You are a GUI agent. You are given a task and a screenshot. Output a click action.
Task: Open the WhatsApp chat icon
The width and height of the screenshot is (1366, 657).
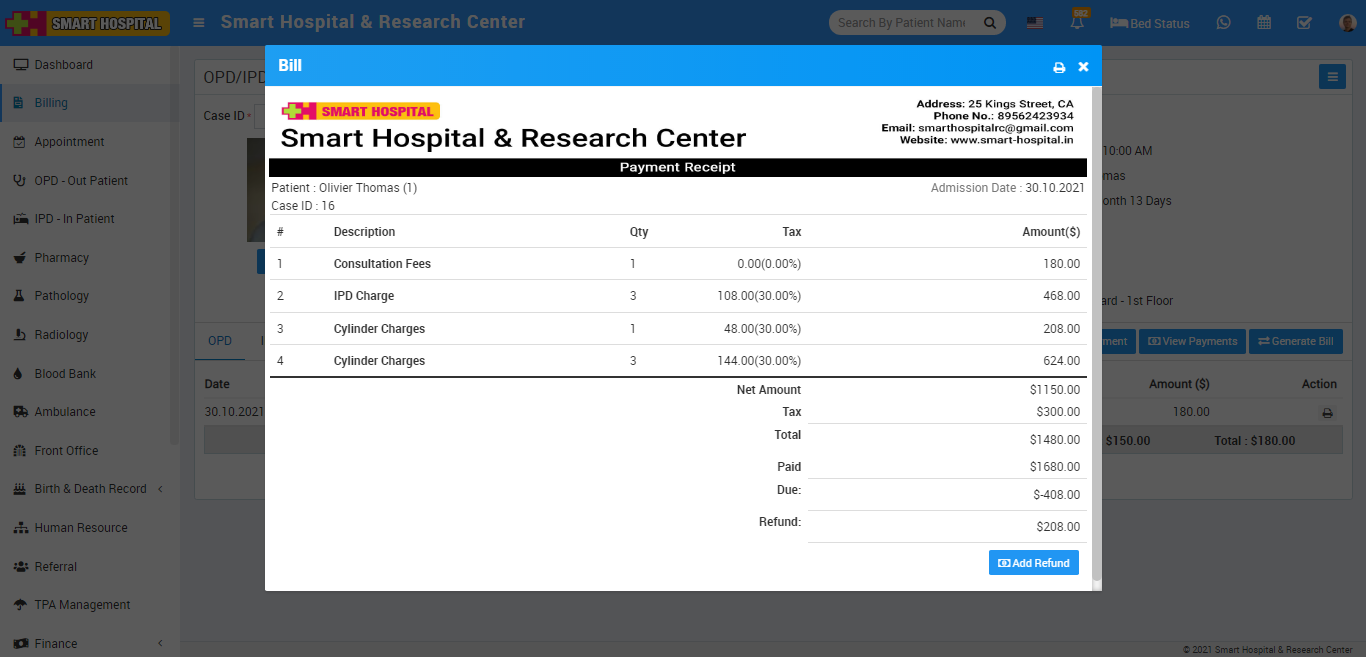pos(1224,22)
